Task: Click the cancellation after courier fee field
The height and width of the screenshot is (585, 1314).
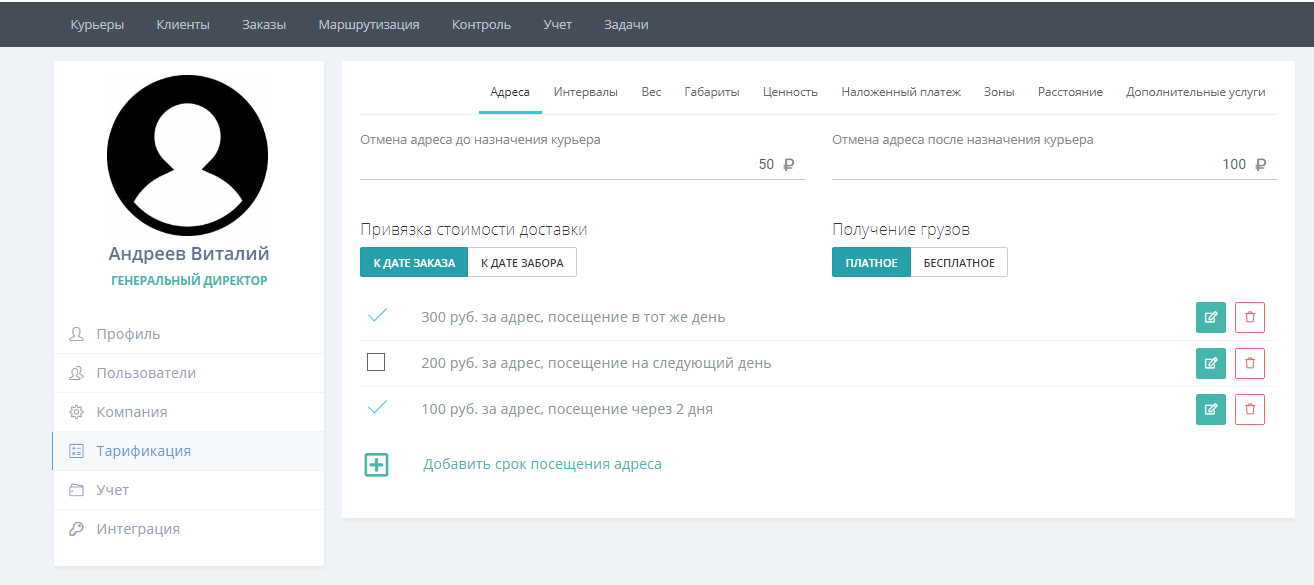Action: pos(1054,164)
